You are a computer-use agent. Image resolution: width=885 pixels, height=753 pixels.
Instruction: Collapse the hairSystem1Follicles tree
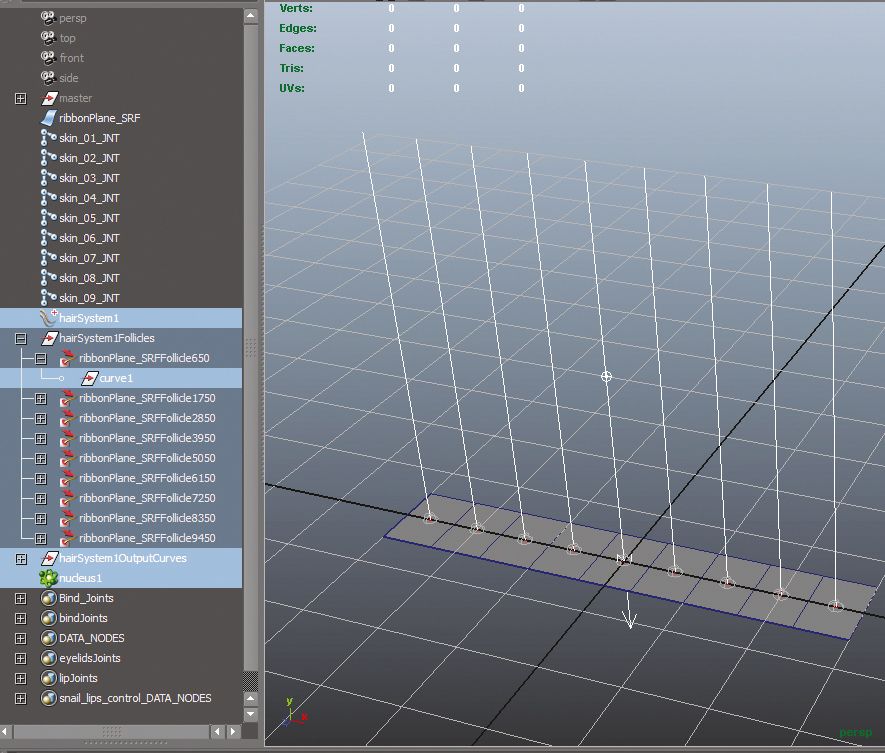click(x=21, y=337)
